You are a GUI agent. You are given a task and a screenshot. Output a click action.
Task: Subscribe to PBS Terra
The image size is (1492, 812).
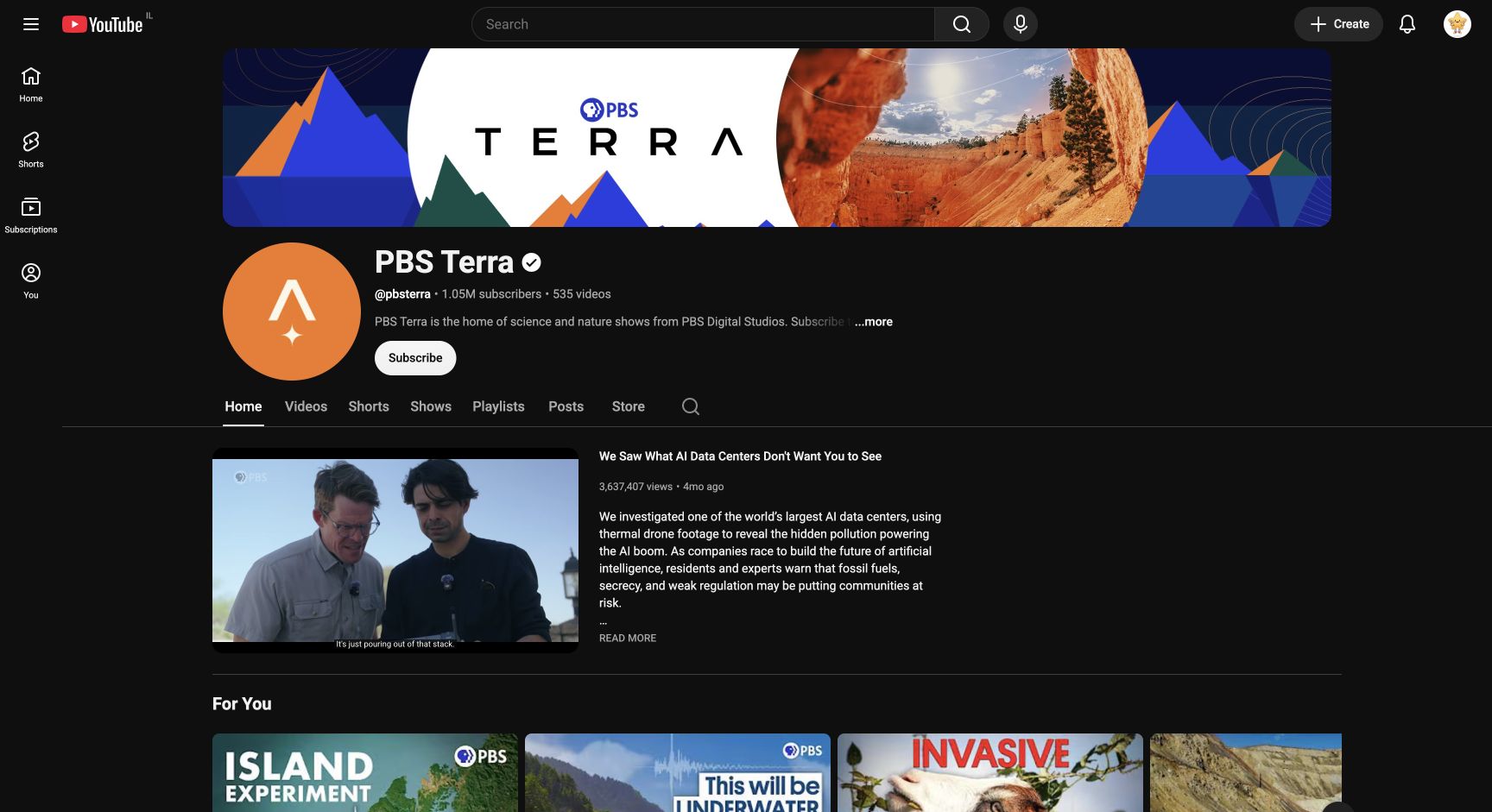point(415,358)
